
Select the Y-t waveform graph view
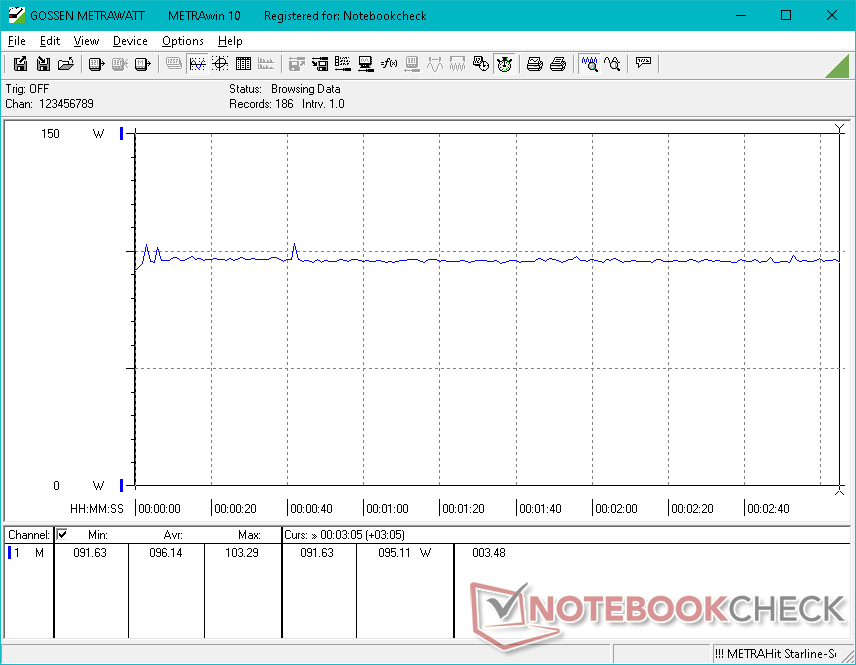point(197,64)
